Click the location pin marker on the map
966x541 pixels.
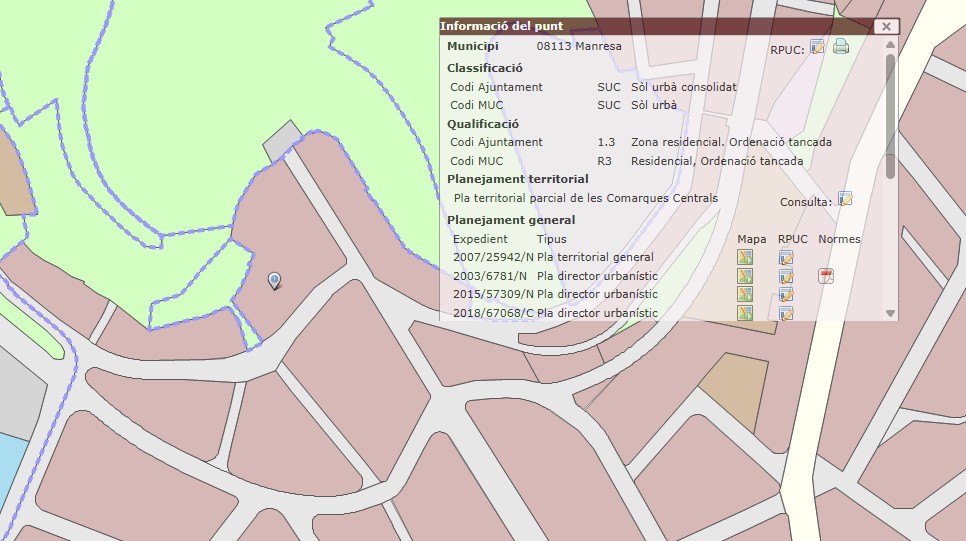275,280
